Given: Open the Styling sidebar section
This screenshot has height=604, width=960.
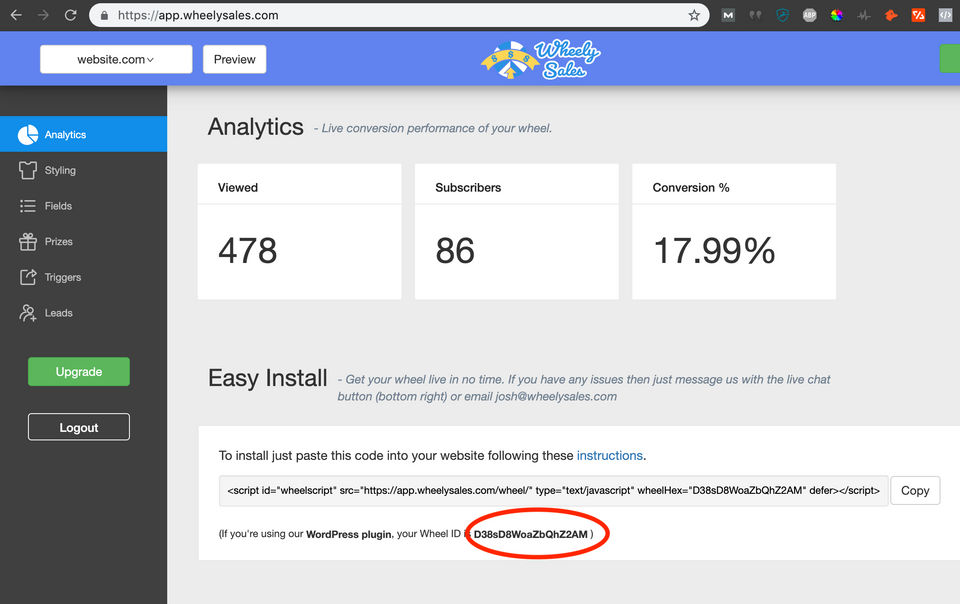Looking at the screenshot, I should pos(83,170).
